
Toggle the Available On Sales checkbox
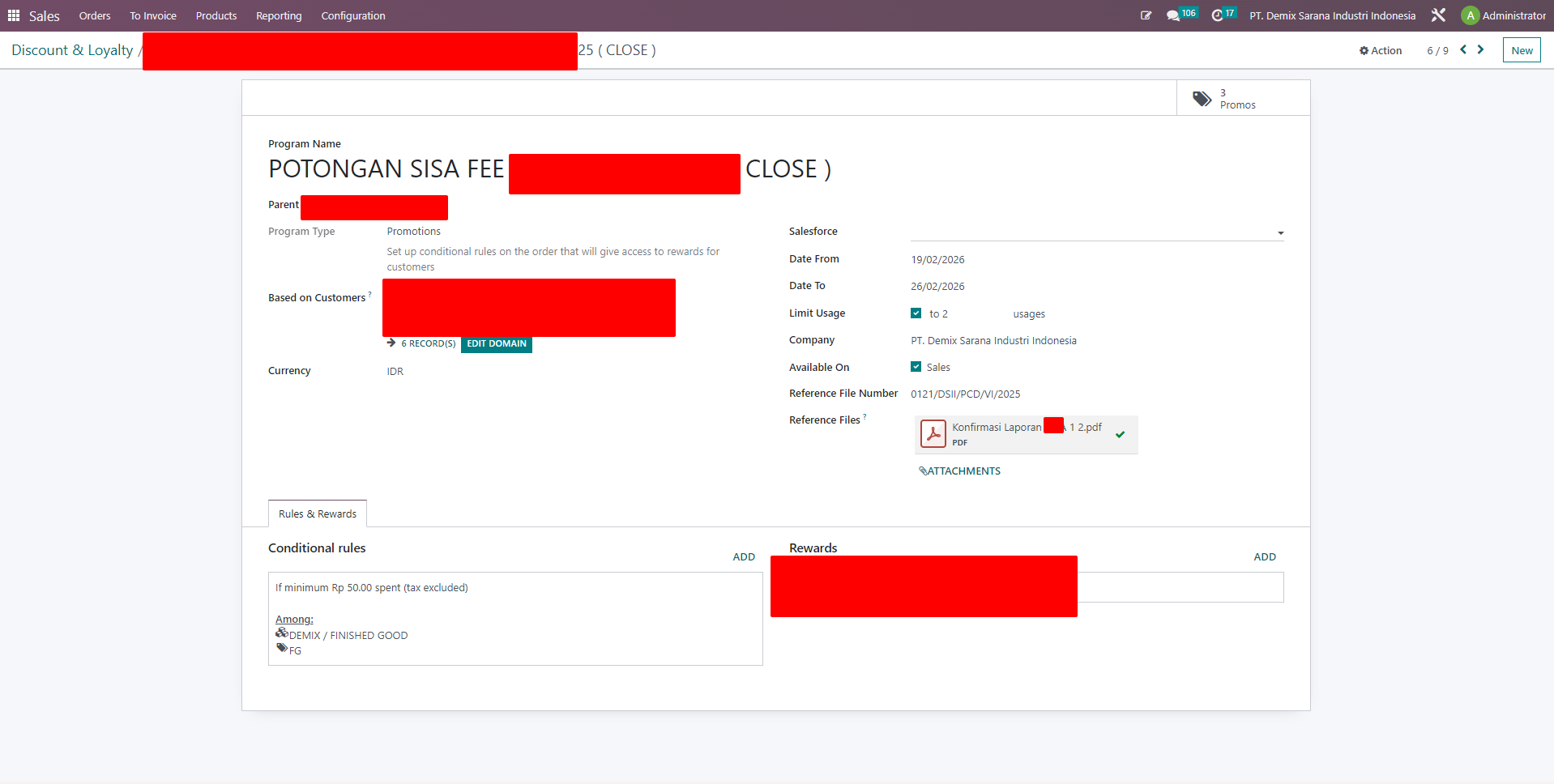[916, 367]
